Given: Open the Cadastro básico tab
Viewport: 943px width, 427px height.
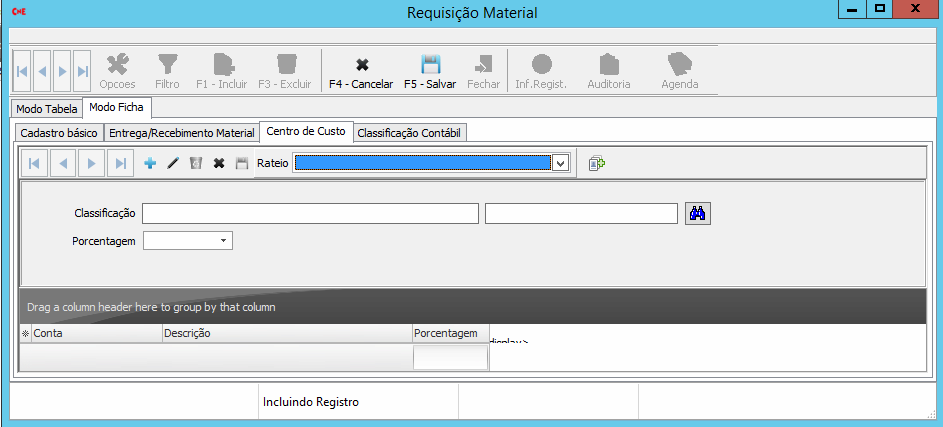Looking at the screenshot, I should [x=59, y=133].
